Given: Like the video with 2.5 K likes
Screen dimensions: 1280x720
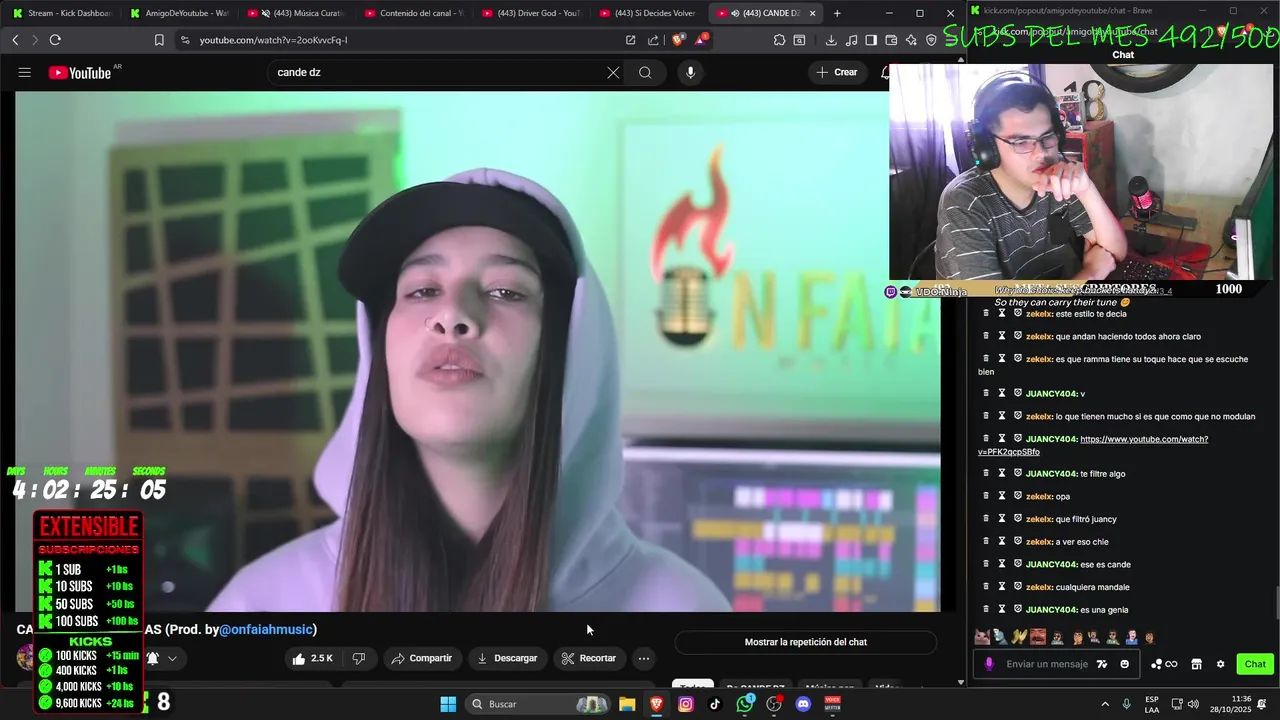Looking at the screenshot, I should pos(312,658).
